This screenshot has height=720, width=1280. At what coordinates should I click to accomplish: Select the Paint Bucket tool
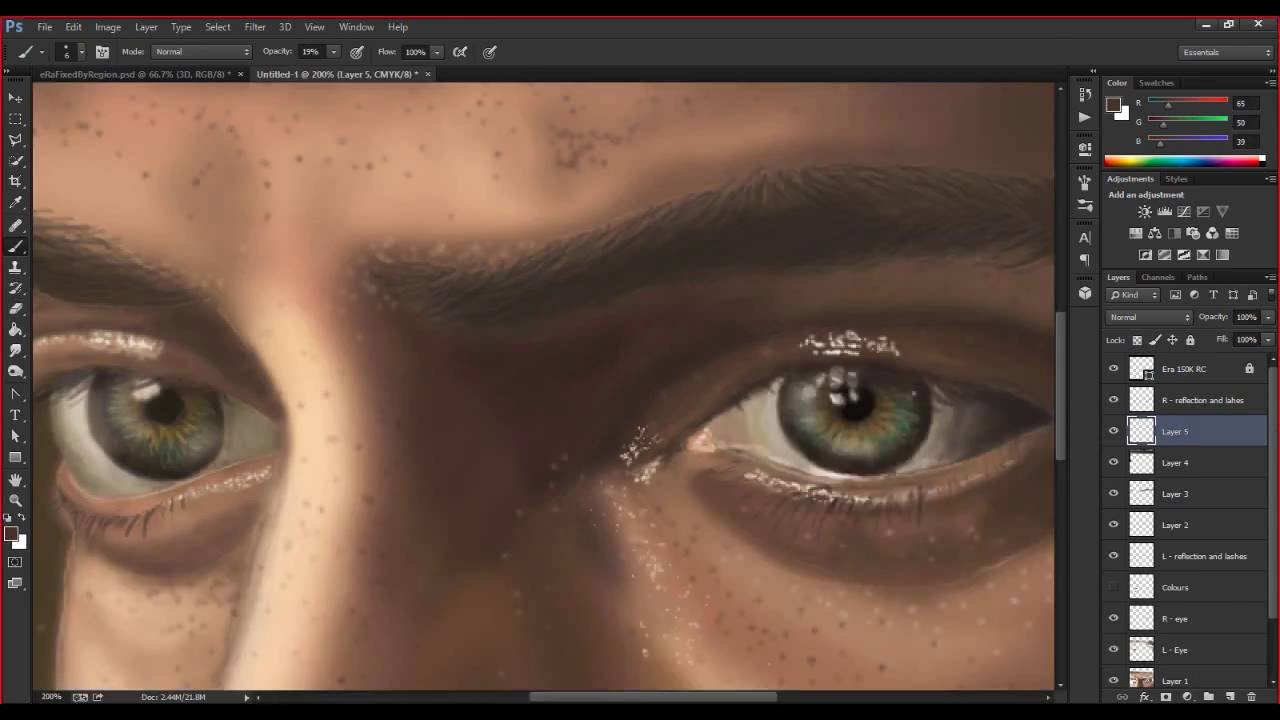coord(15,330)
